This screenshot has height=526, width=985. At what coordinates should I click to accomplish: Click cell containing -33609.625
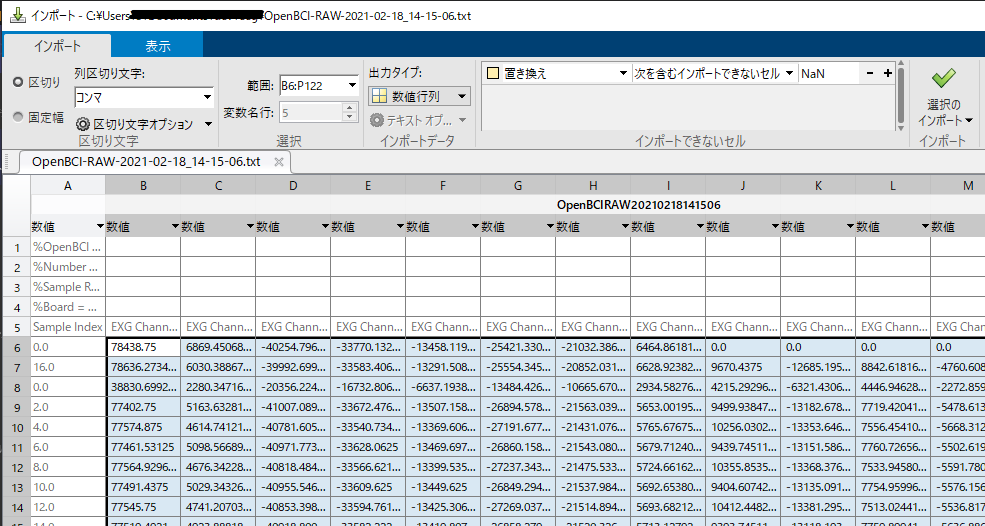(368, 488)
